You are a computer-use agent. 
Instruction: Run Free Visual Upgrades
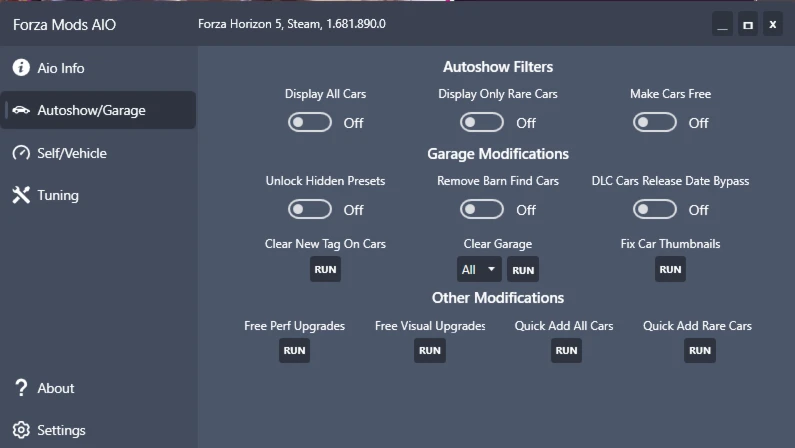coord(430,350)
